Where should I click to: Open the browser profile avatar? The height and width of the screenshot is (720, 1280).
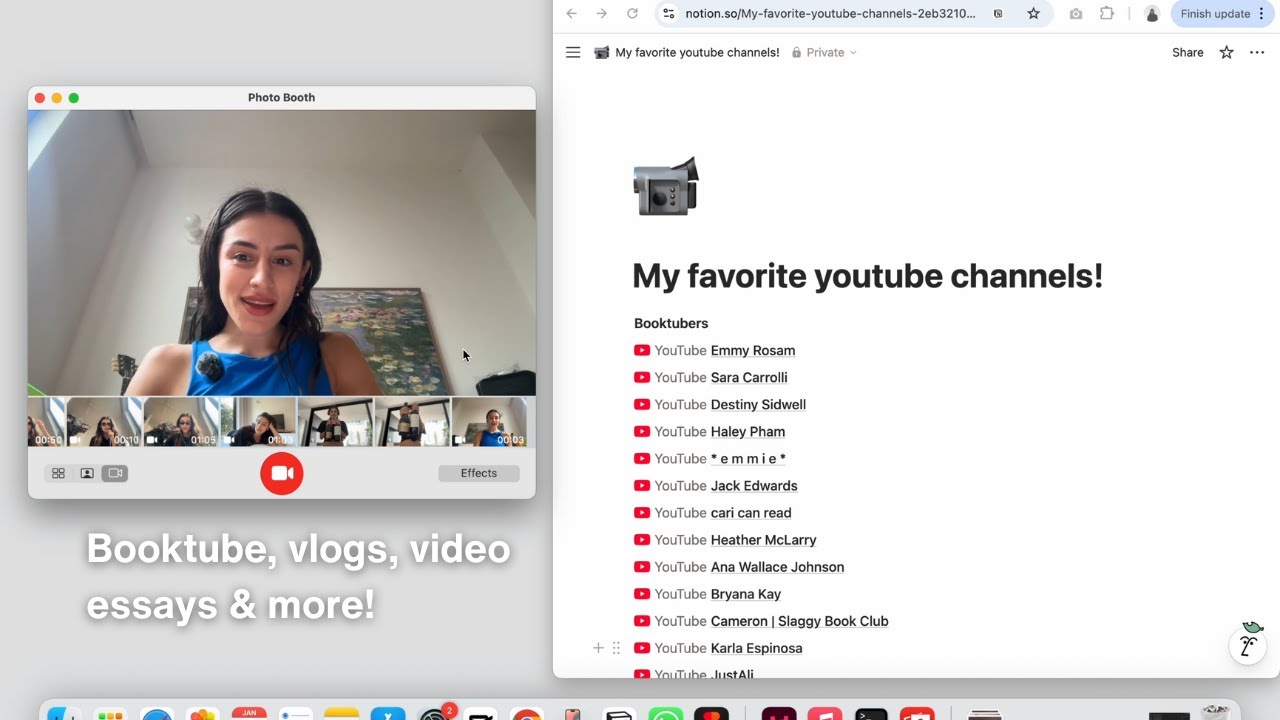pyautogui.click(x=1152, y=14)
